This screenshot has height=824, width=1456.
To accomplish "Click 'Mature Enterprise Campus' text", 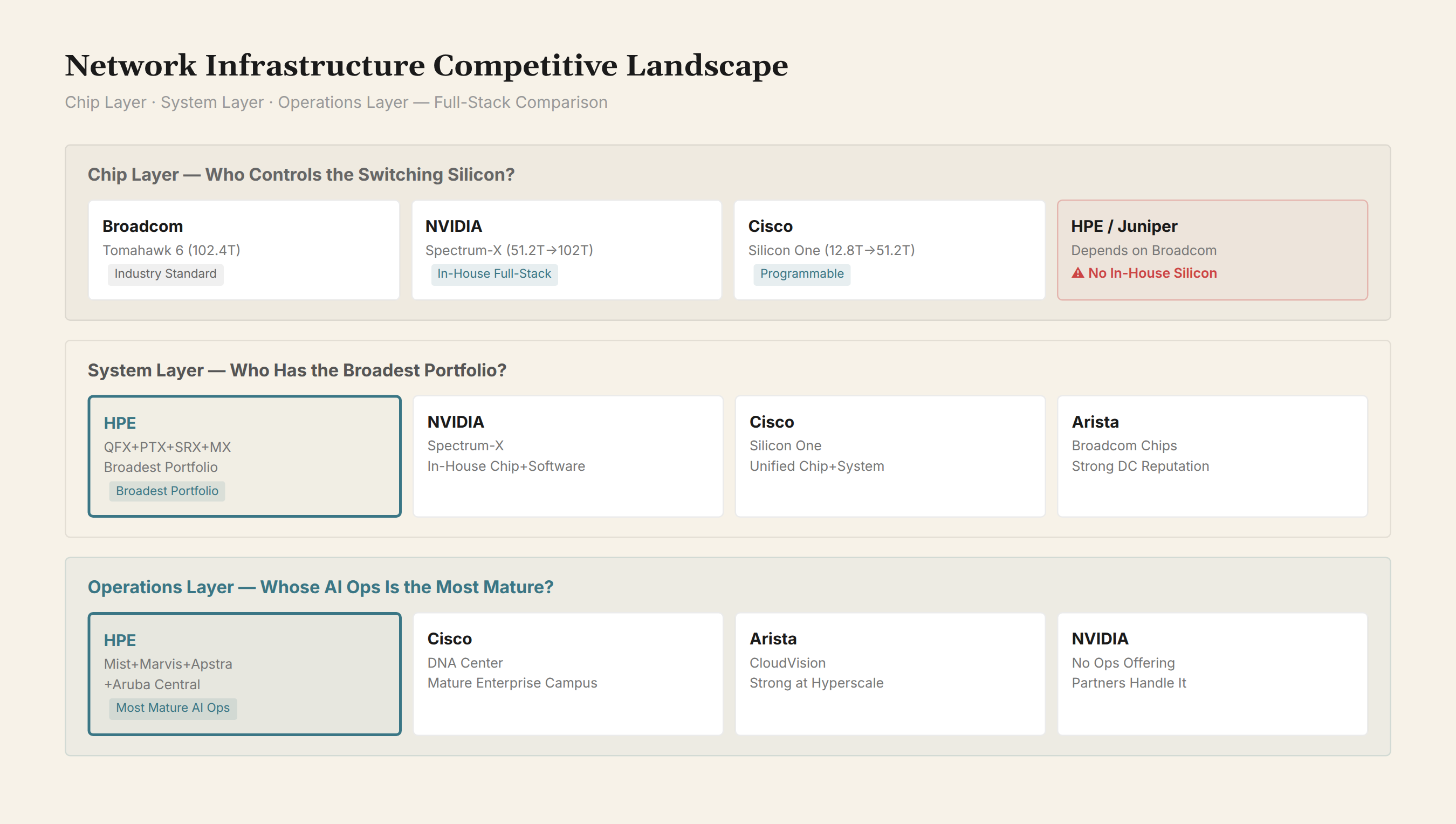I will 512,683.
